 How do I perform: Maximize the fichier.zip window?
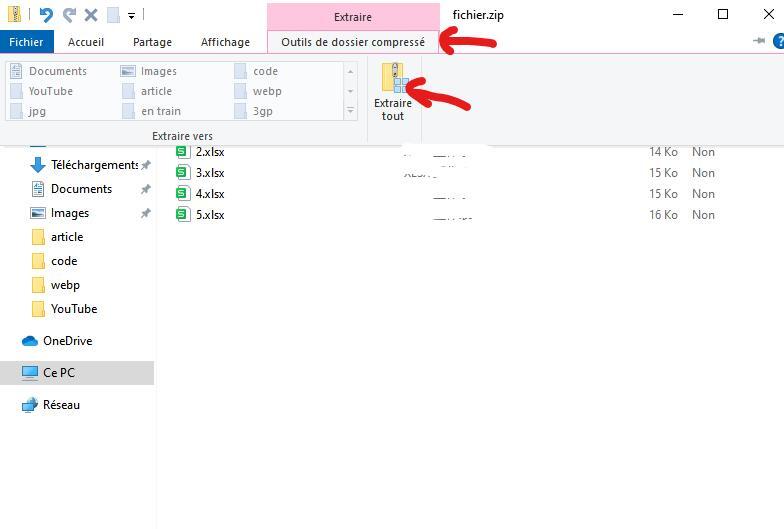point(722,14)
